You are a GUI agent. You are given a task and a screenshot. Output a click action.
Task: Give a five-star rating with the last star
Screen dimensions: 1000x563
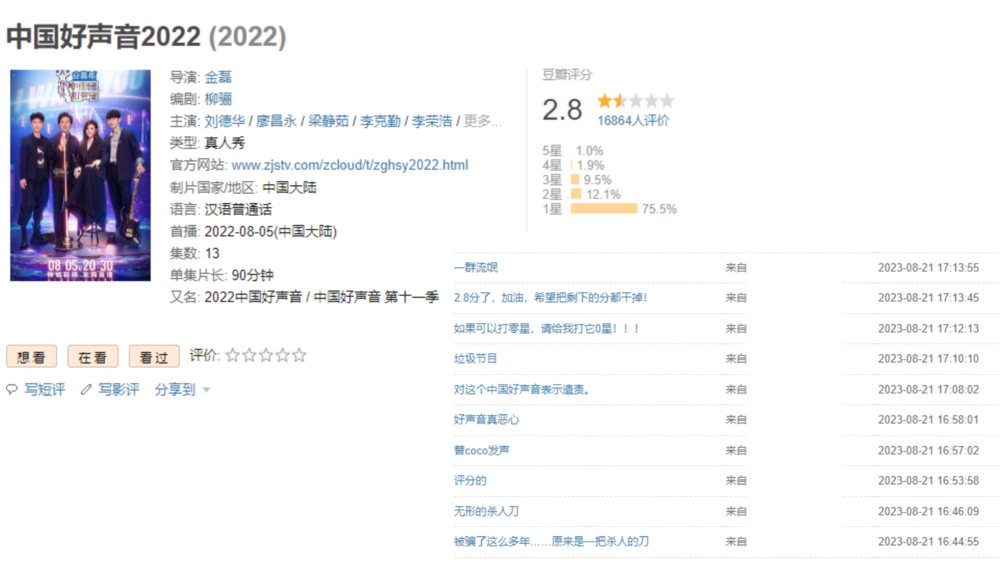[x=299, y=355]
